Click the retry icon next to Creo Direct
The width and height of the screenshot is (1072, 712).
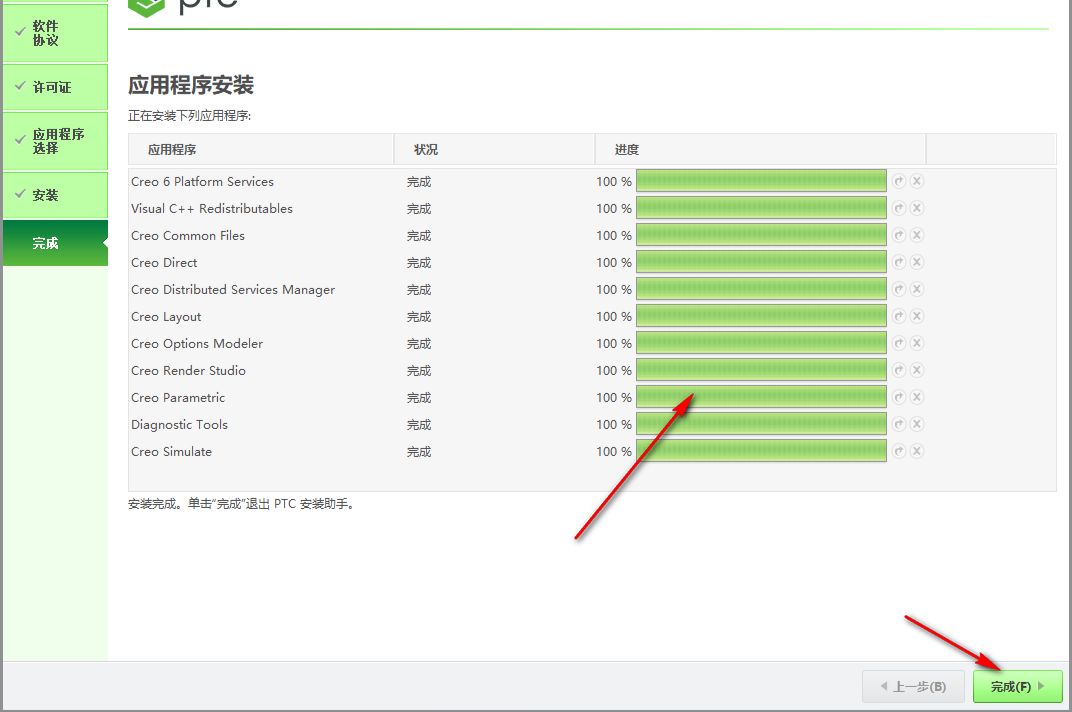click(x=899, y=262)
